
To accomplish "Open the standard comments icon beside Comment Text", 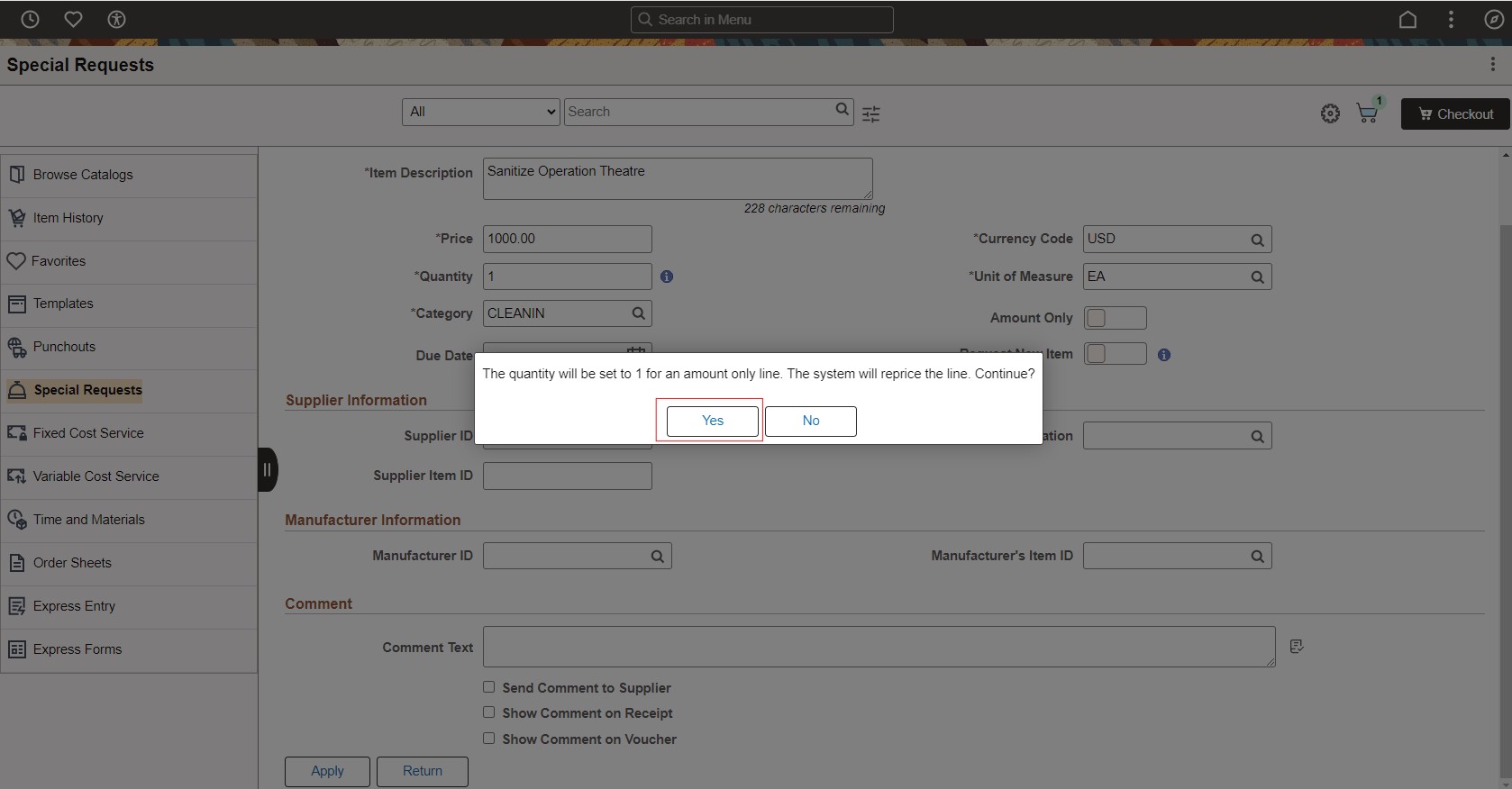I will coord(1297,646).
